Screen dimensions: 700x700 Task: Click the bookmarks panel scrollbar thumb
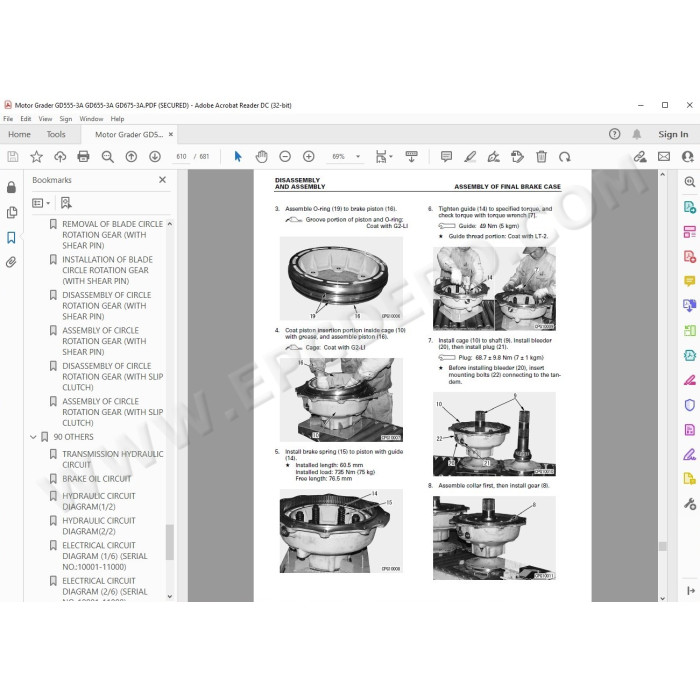[170, 542]
